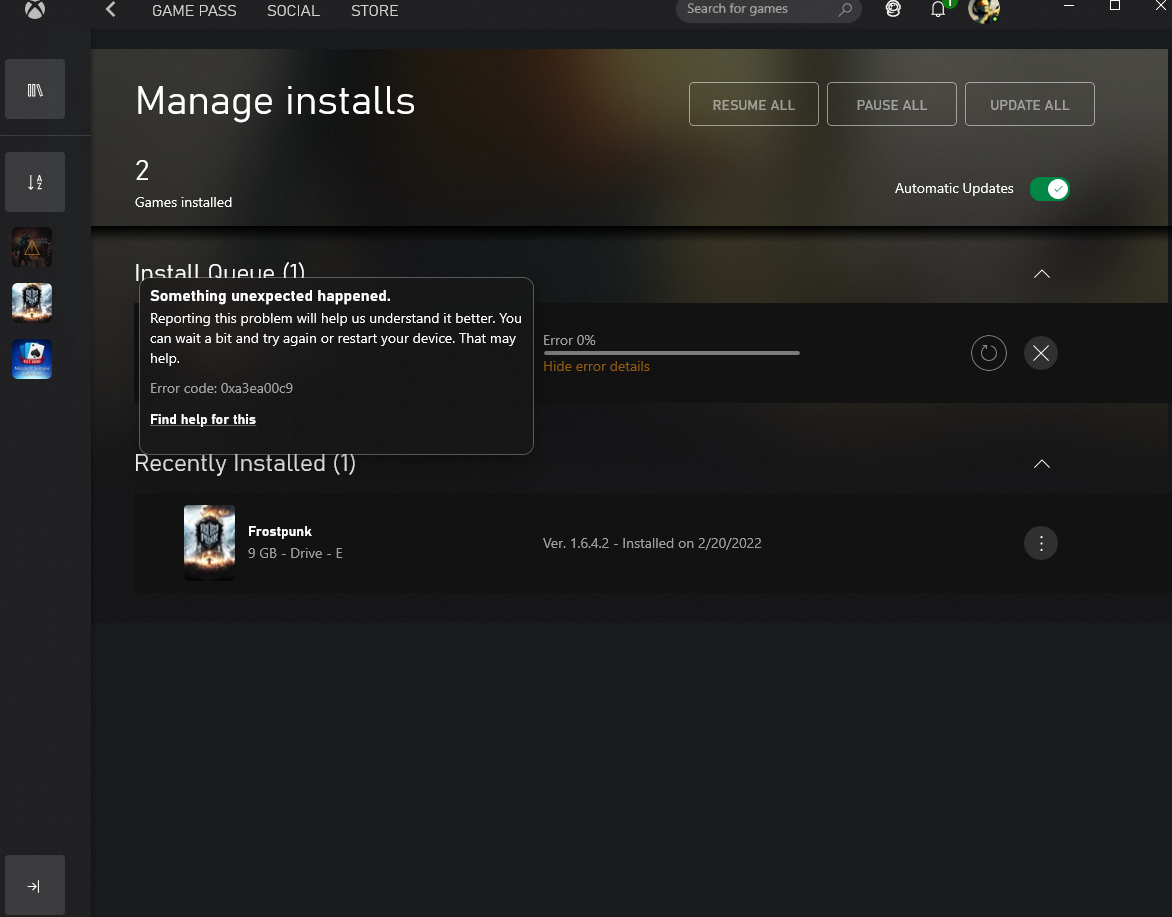The width and height of the screenshot is (1172, 917).
Task: Click RESUME ALL button
Action: (x=753, y=105)
